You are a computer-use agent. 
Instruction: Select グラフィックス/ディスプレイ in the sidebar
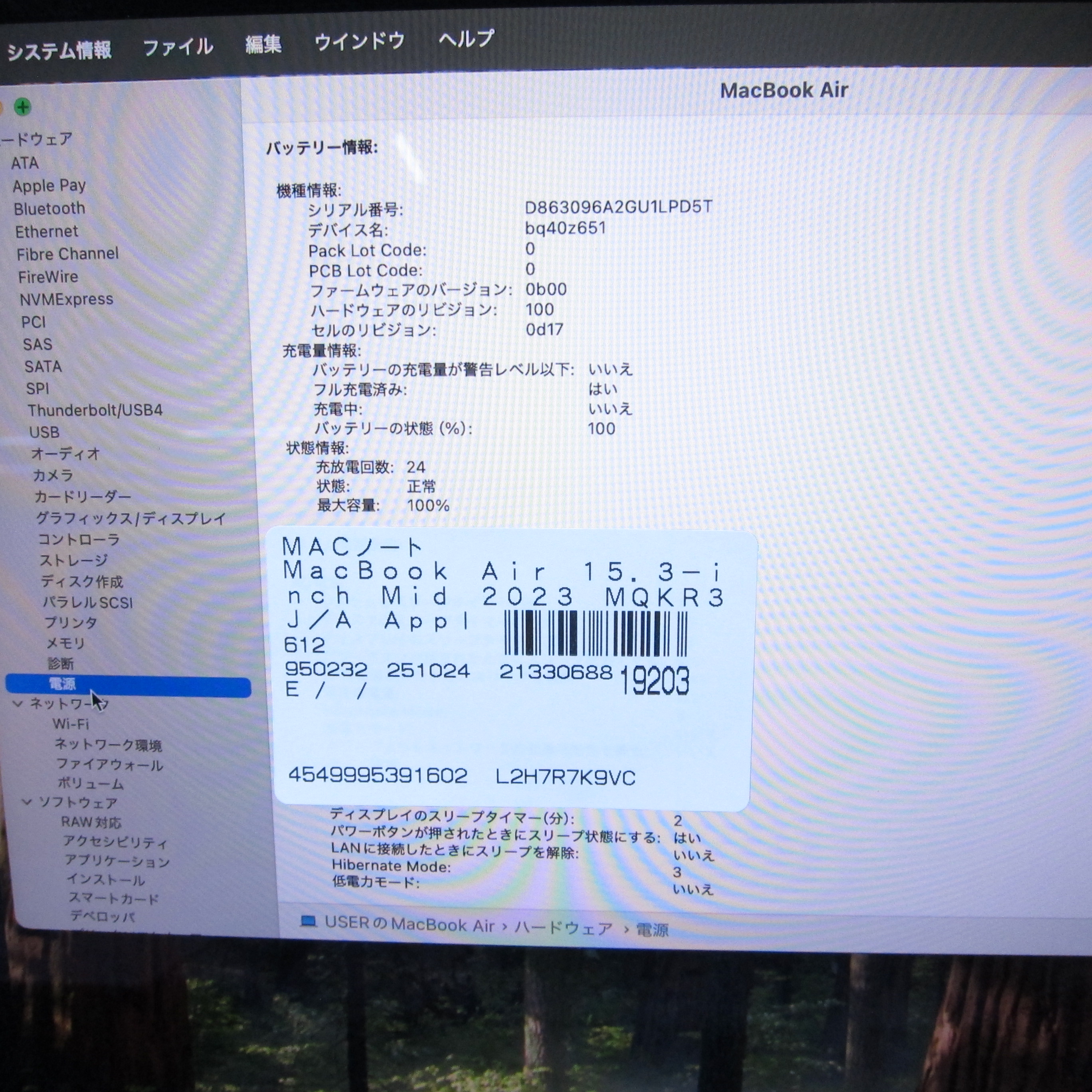coord(131,518)
